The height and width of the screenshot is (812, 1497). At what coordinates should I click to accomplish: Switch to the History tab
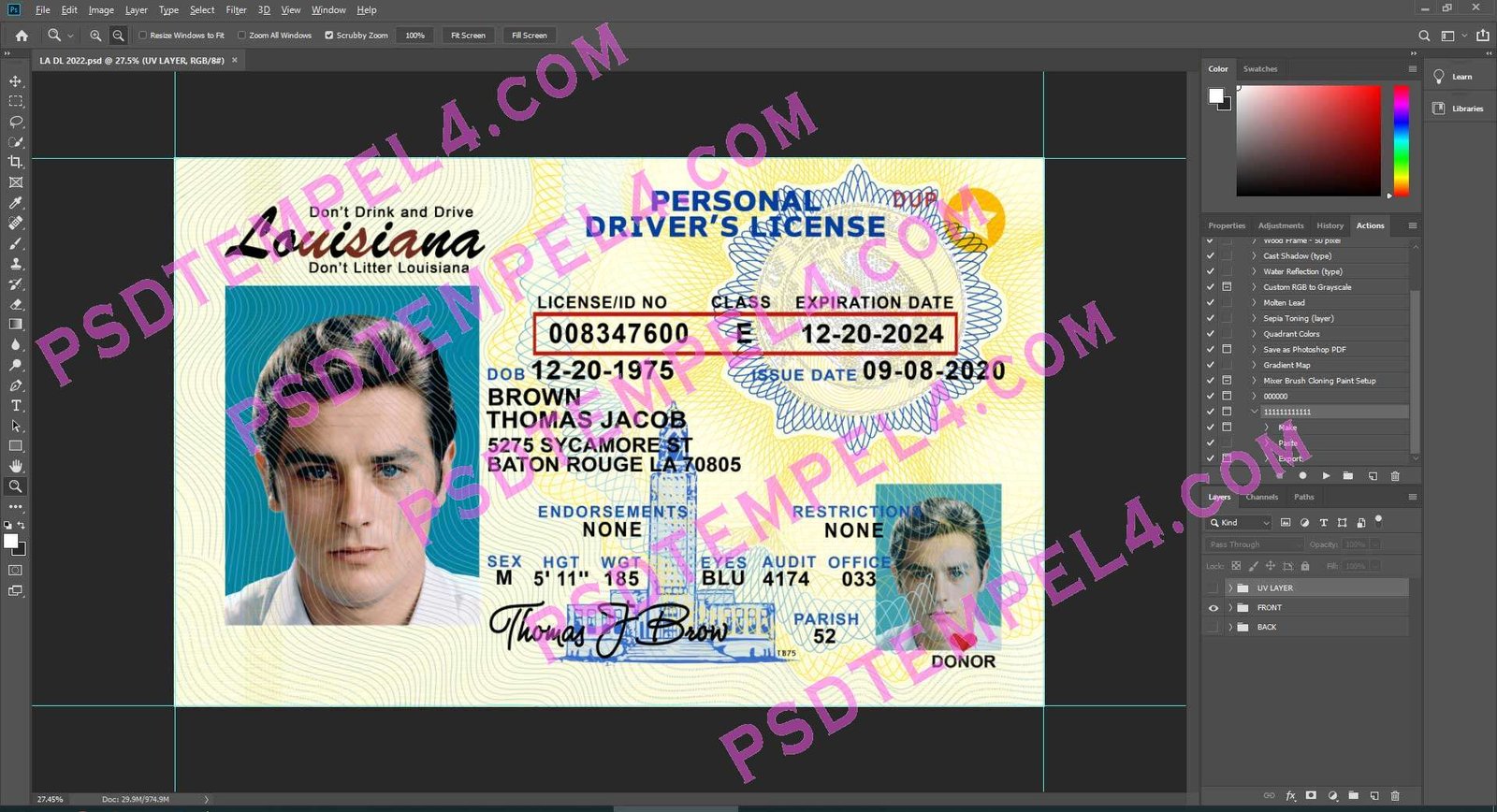[x=1330, y=225]
